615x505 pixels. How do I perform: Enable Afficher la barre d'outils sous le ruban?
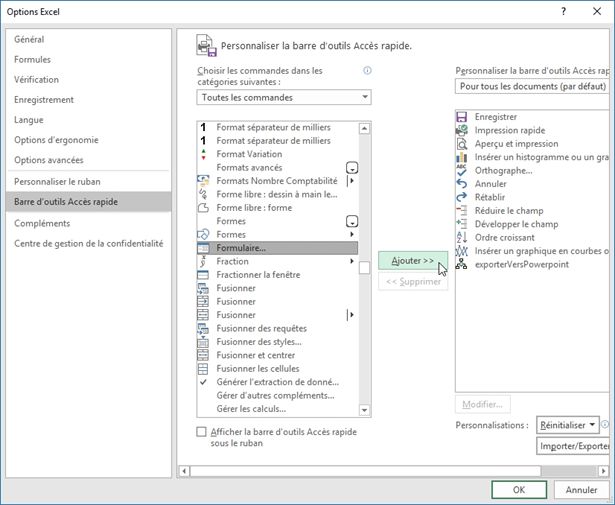pyautogui.click(x=201, y=432)
